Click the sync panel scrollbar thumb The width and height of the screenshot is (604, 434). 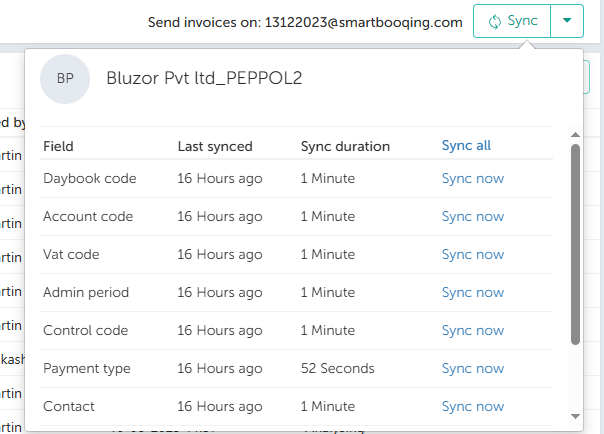coord(575,244)
